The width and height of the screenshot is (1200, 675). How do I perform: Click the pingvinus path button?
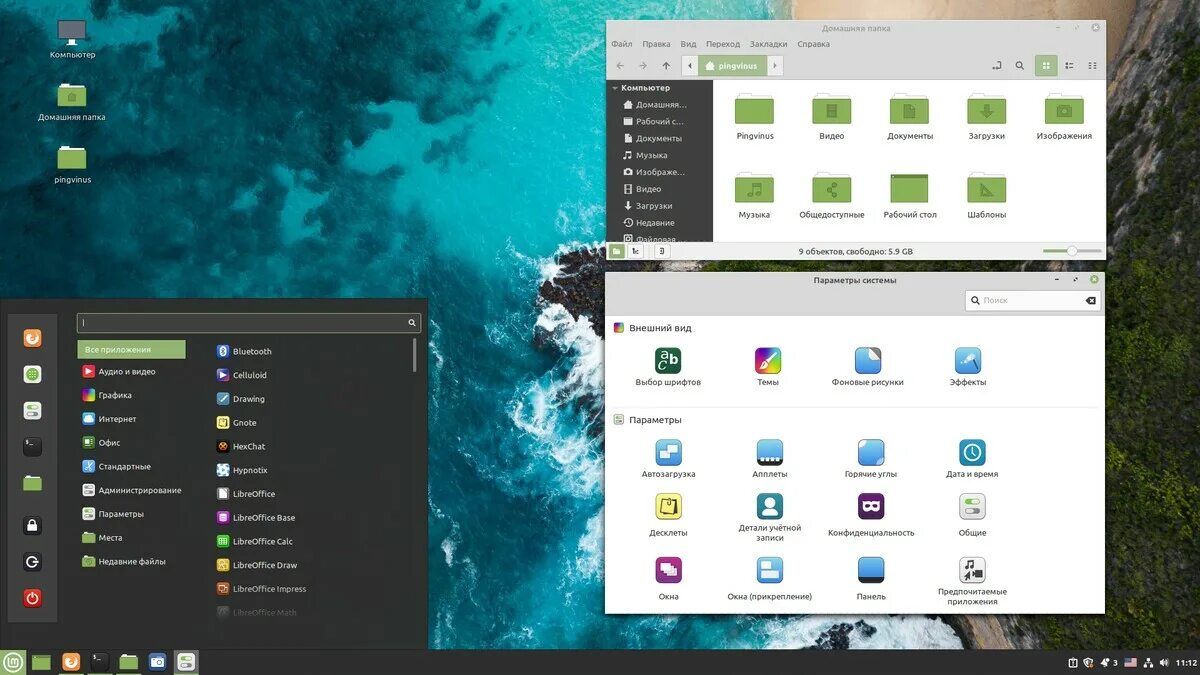tap(732, 66)
